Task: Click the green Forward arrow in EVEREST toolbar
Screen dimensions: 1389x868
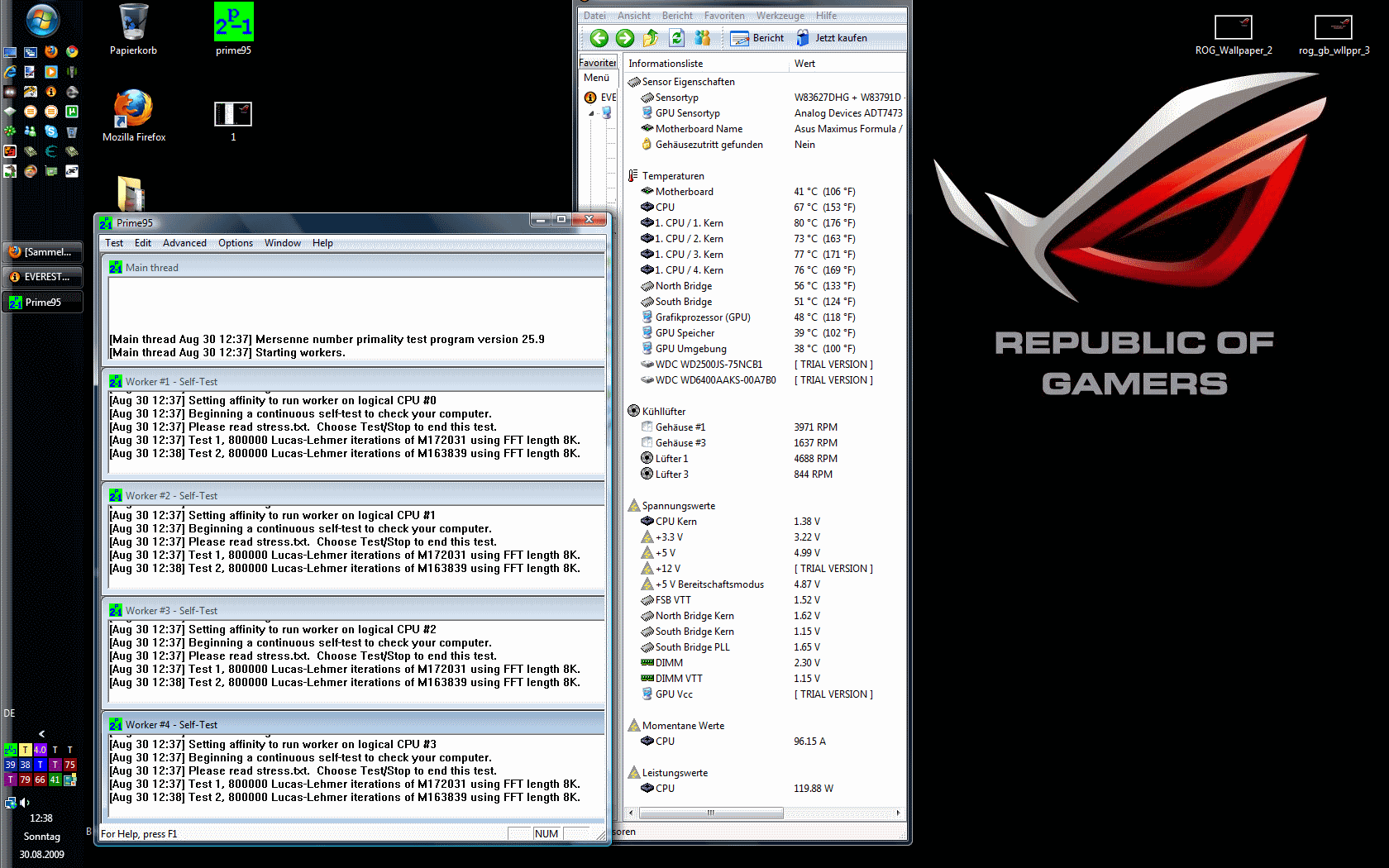Action: pos(625,38)
